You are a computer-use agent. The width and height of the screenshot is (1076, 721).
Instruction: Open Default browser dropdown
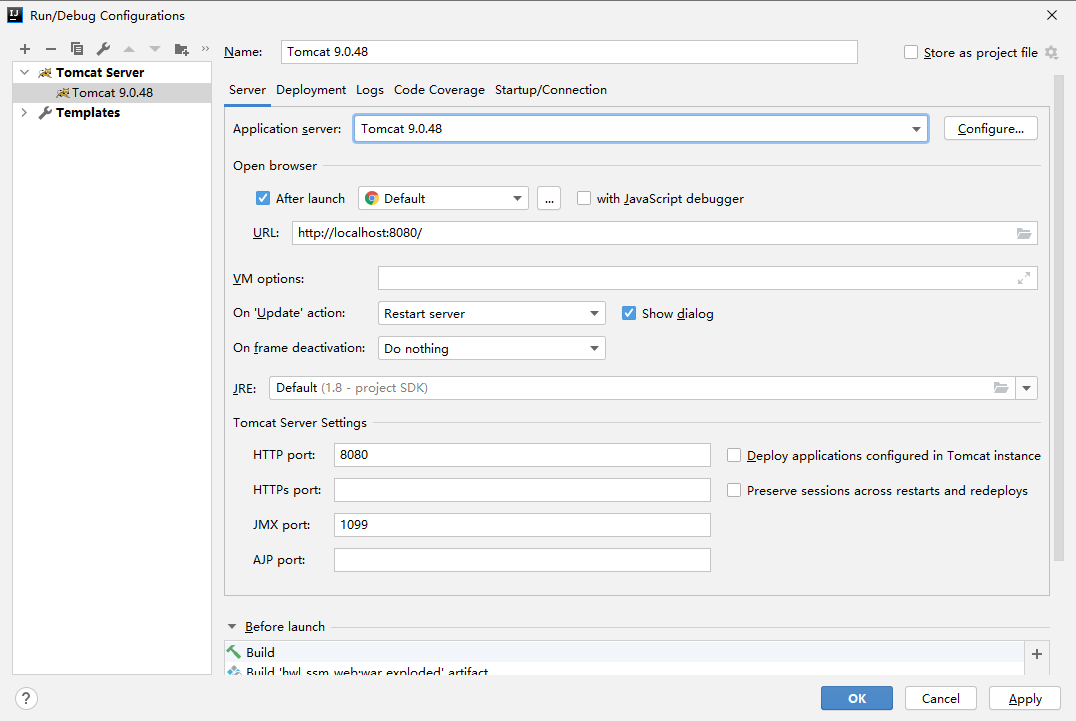(443, 198)
